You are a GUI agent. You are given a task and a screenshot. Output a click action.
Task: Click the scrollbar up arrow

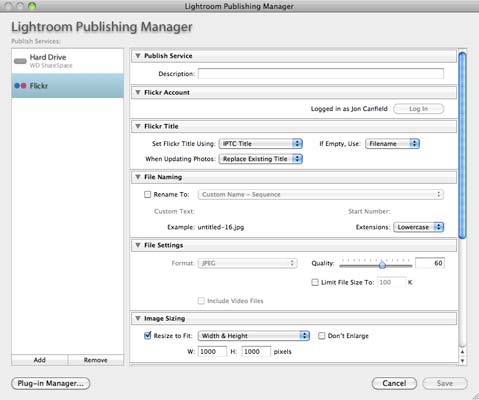coord(462,352)
